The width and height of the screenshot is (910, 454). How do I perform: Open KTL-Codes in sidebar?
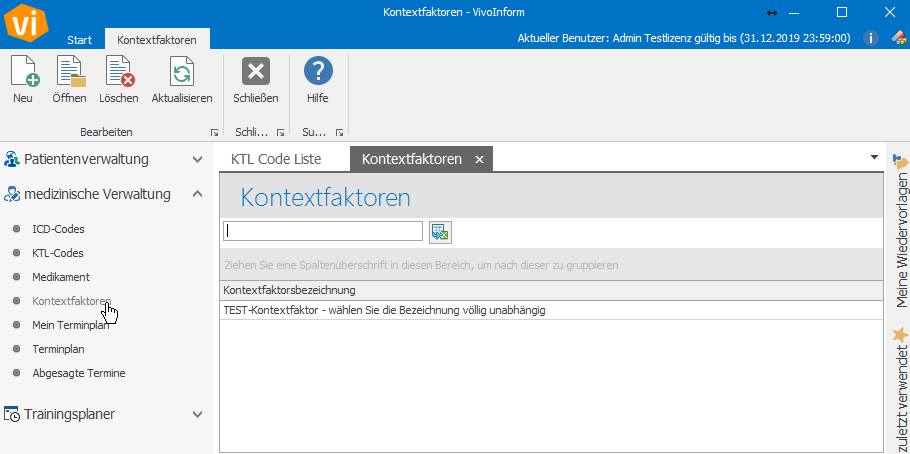(57, 253)
